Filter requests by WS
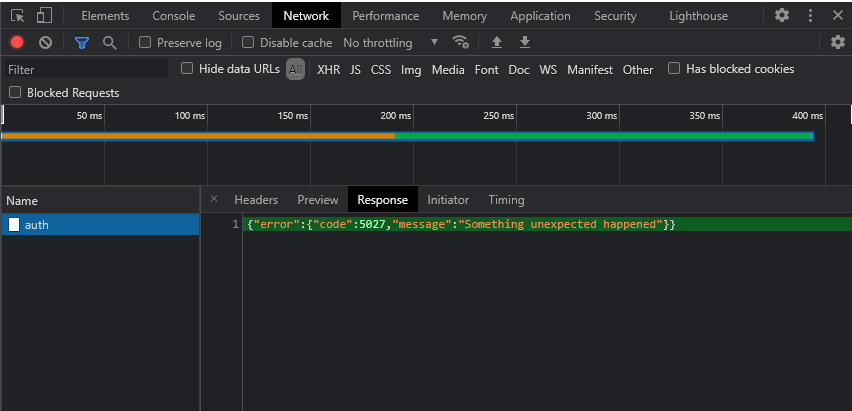This screenshot has width=852, height=411. click(x=548, y=70)
